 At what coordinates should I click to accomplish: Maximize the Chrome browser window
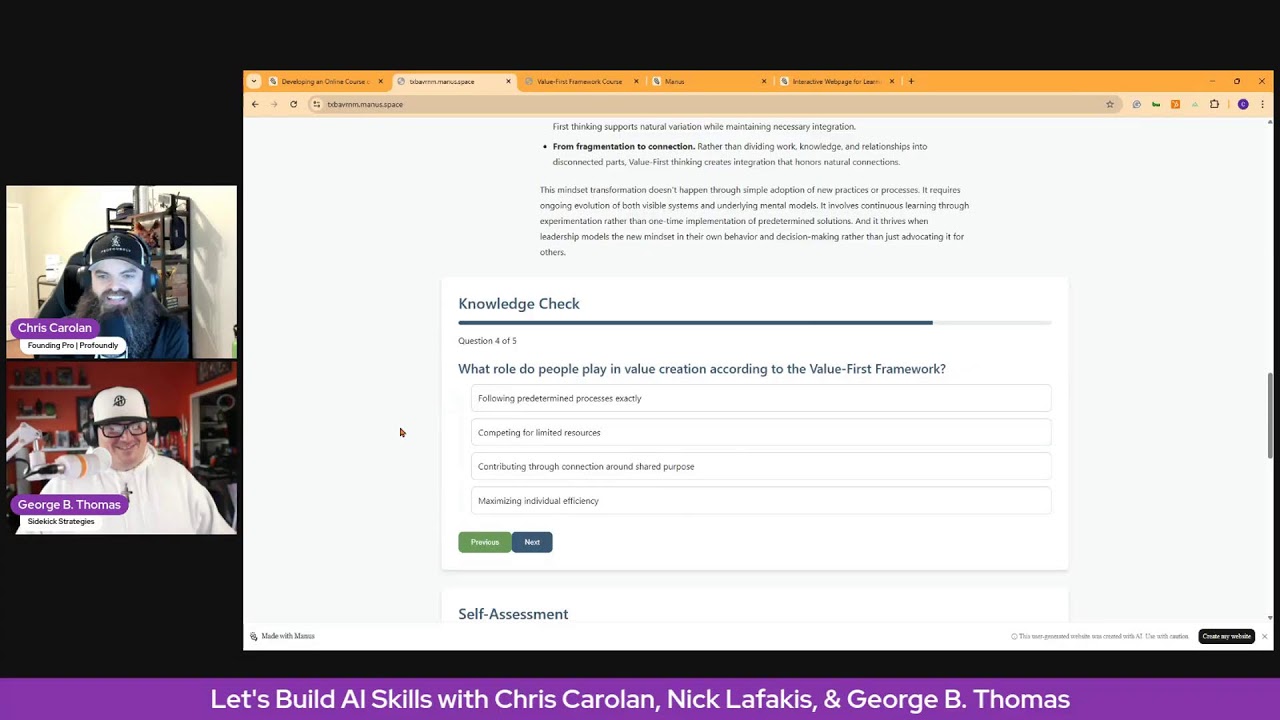(1237, 81)
